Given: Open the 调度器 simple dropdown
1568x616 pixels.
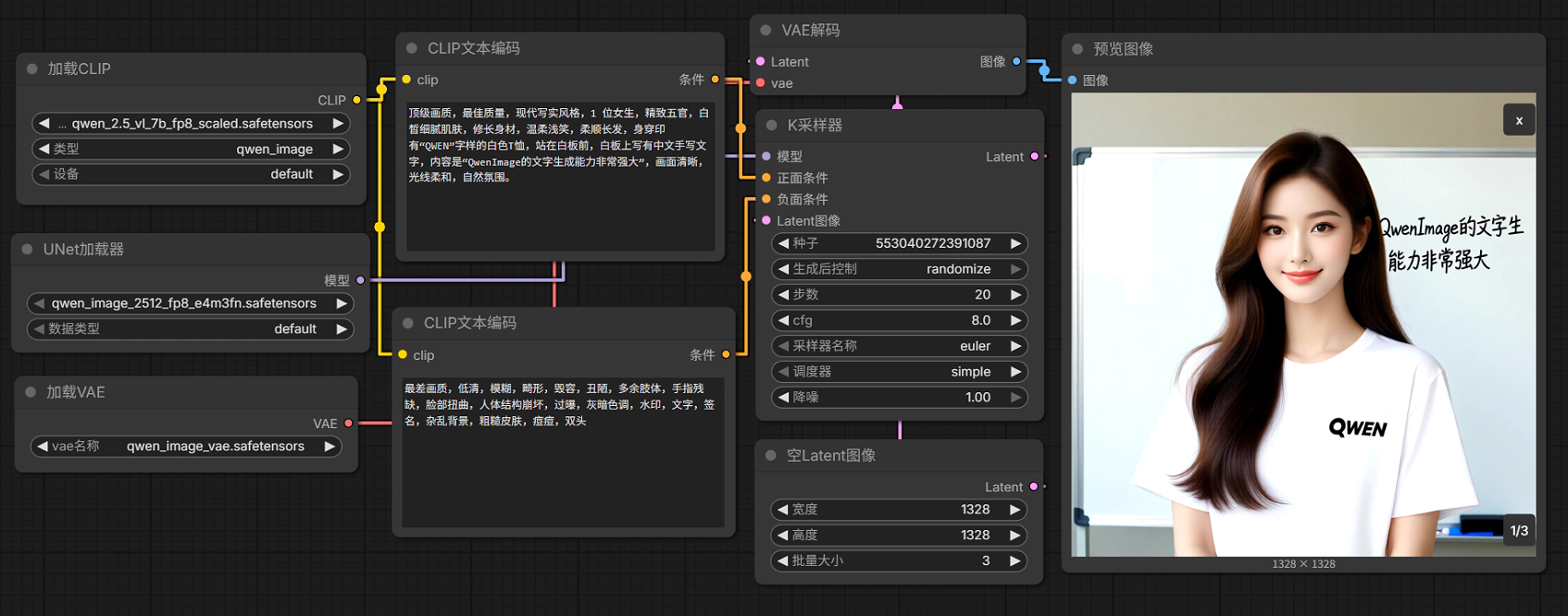Looking at the screenshot, I should [x=899, y=372].
